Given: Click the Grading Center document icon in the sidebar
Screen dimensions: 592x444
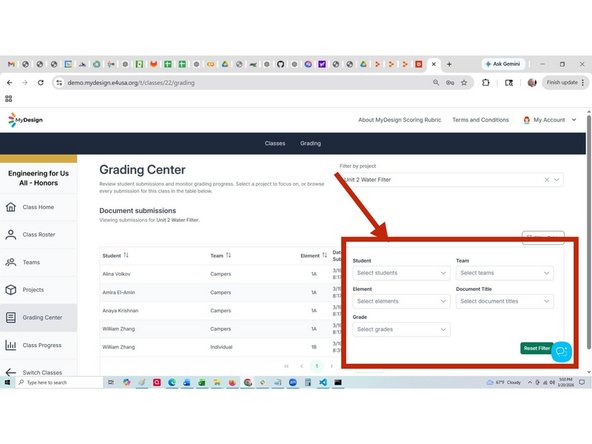Looking at the screenshot, I should click(x=11, y=318).
